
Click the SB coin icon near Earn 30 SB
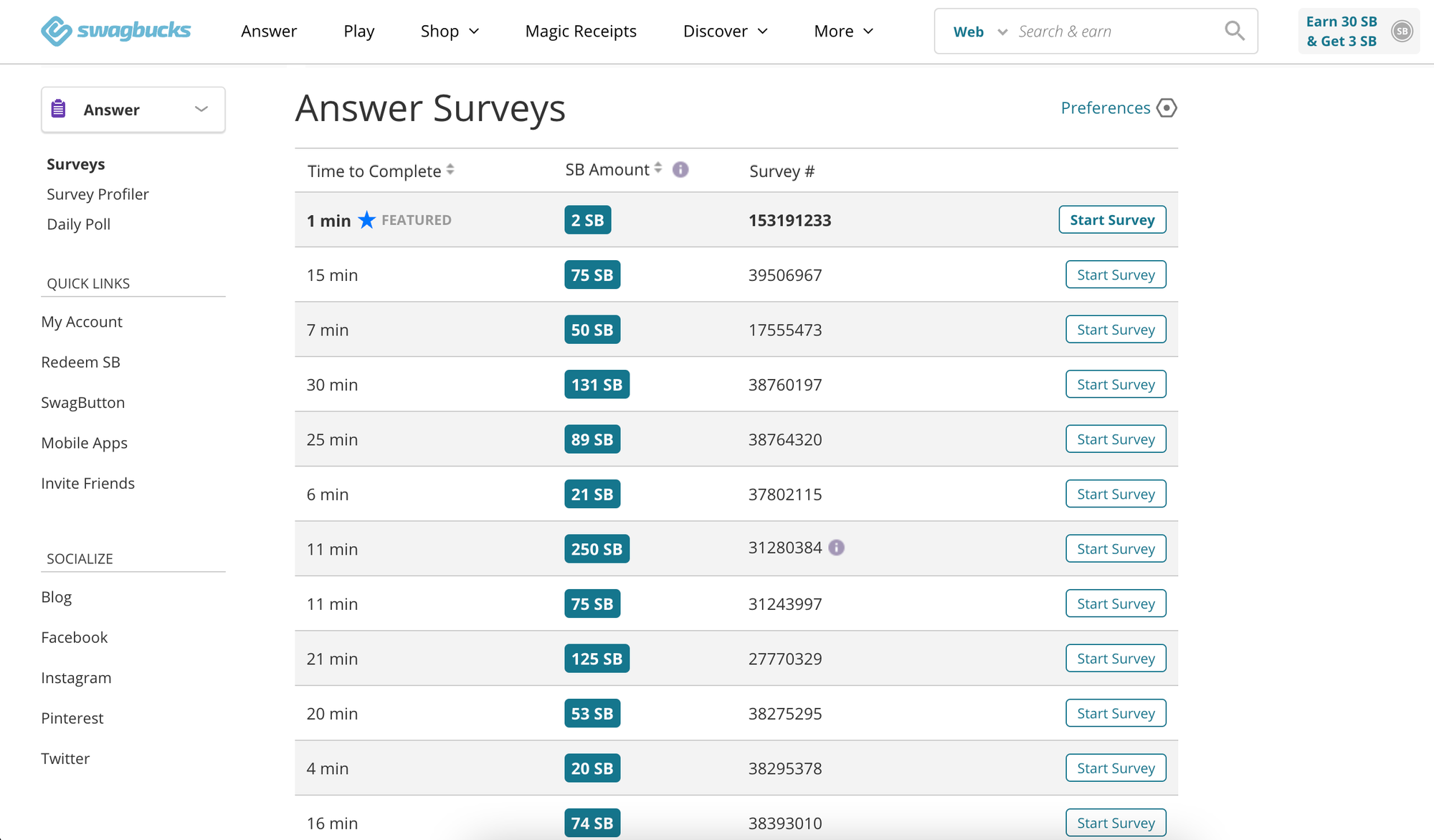[1402, 32]
